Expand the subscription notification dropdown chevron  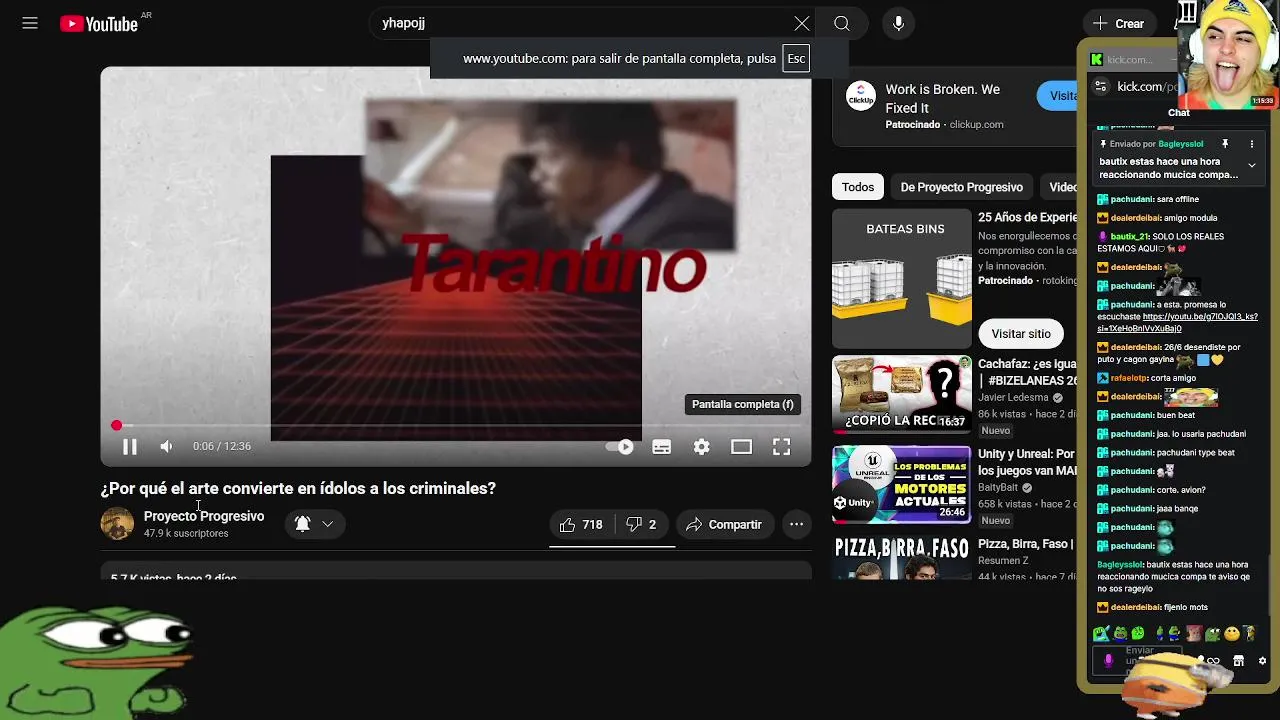pos(327,524)
